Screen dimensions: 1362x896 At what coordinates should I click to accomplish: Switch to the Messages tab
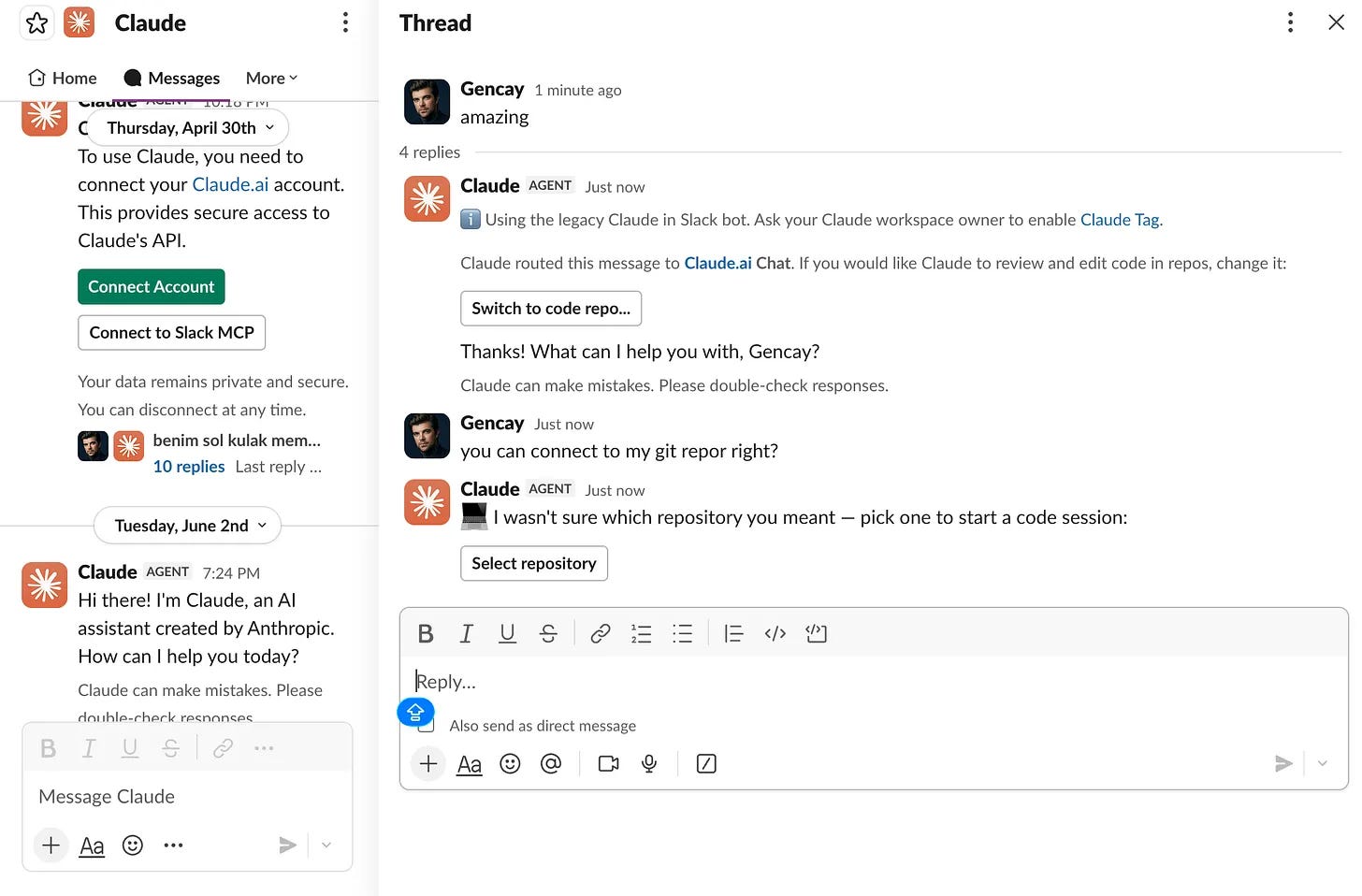[x=172, y=79]
